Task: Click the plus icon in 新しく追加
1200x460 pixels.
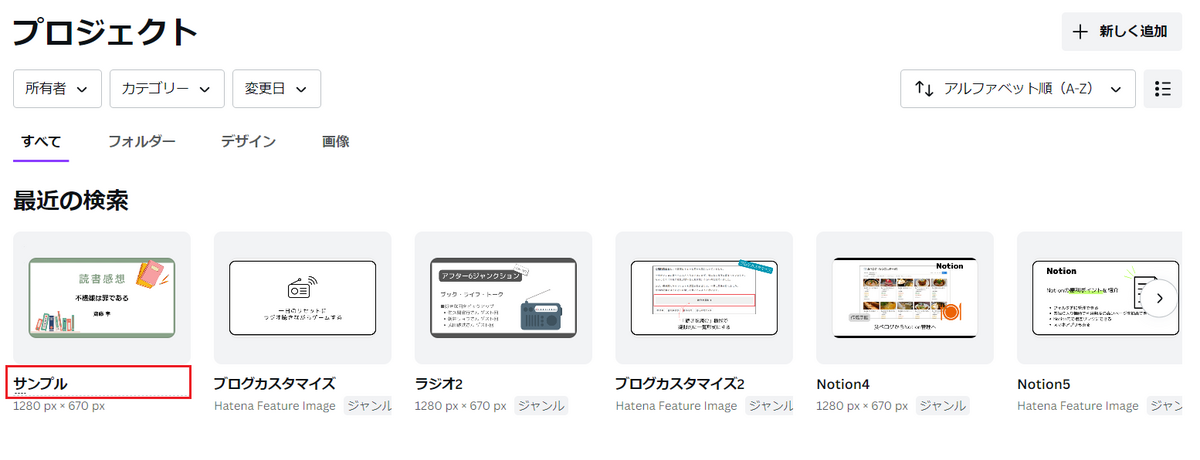Action: click(x=1080, y=31)
